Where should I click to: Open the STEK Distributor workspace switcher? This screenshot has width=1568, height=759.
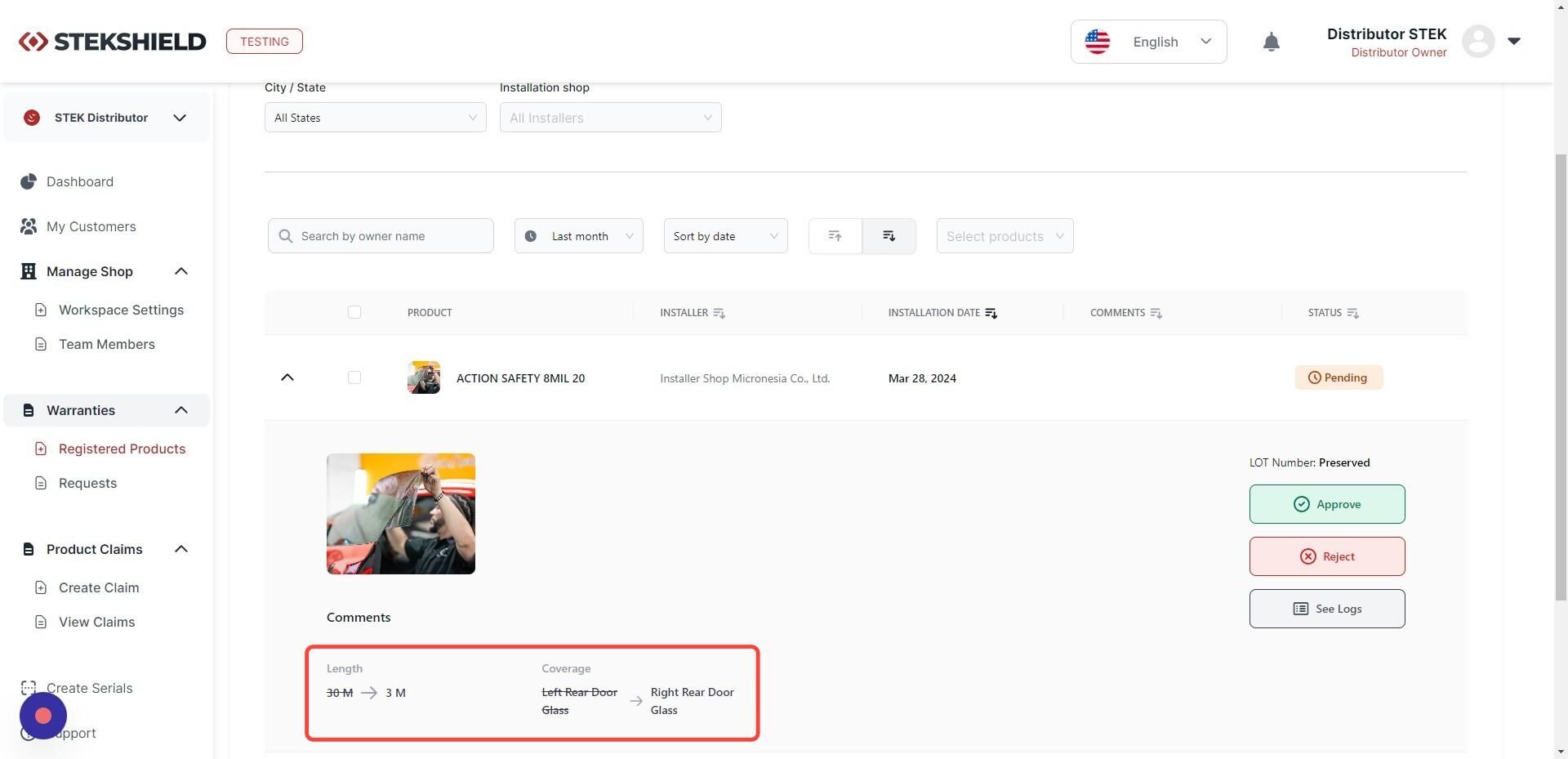pos(106,118)
